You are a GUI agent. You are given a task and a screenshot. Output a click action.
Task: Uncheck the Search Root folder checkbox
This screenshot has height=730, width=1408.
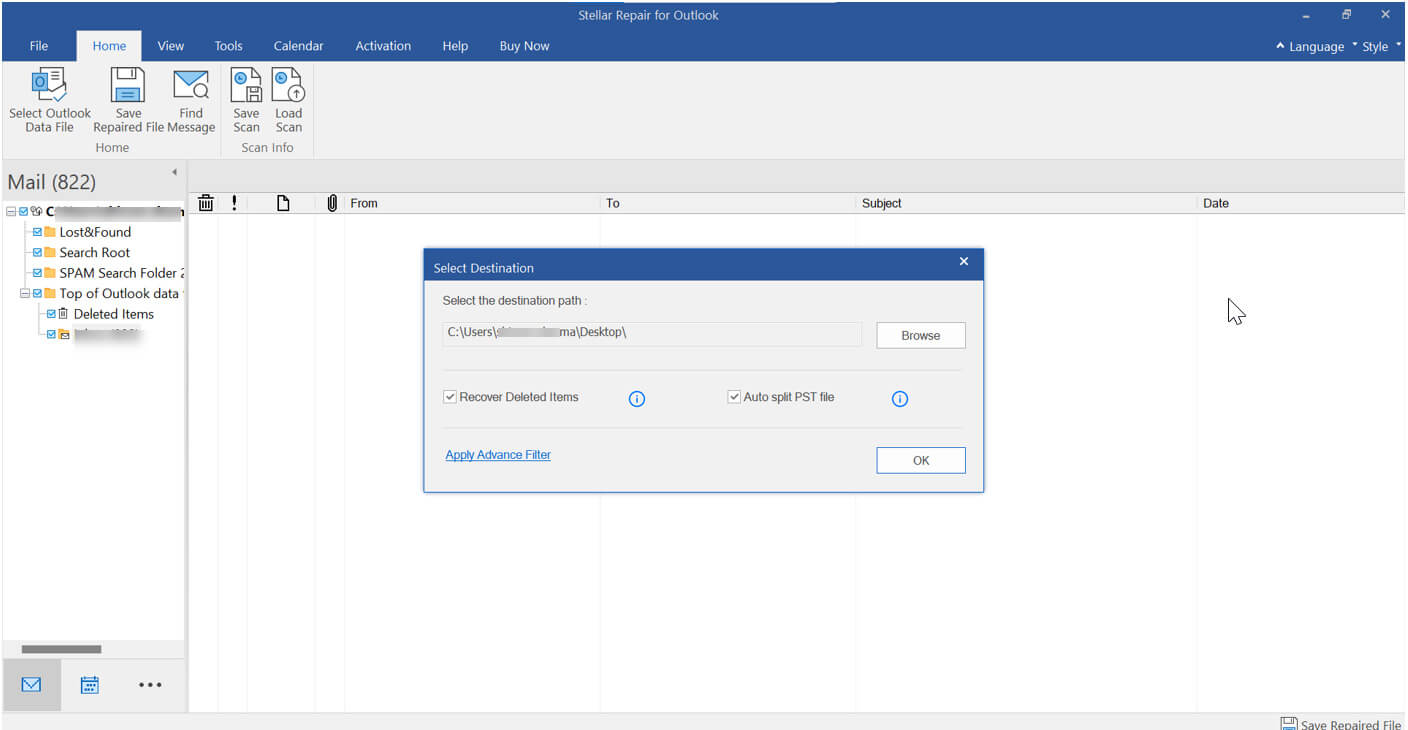[x=37, y=252]
